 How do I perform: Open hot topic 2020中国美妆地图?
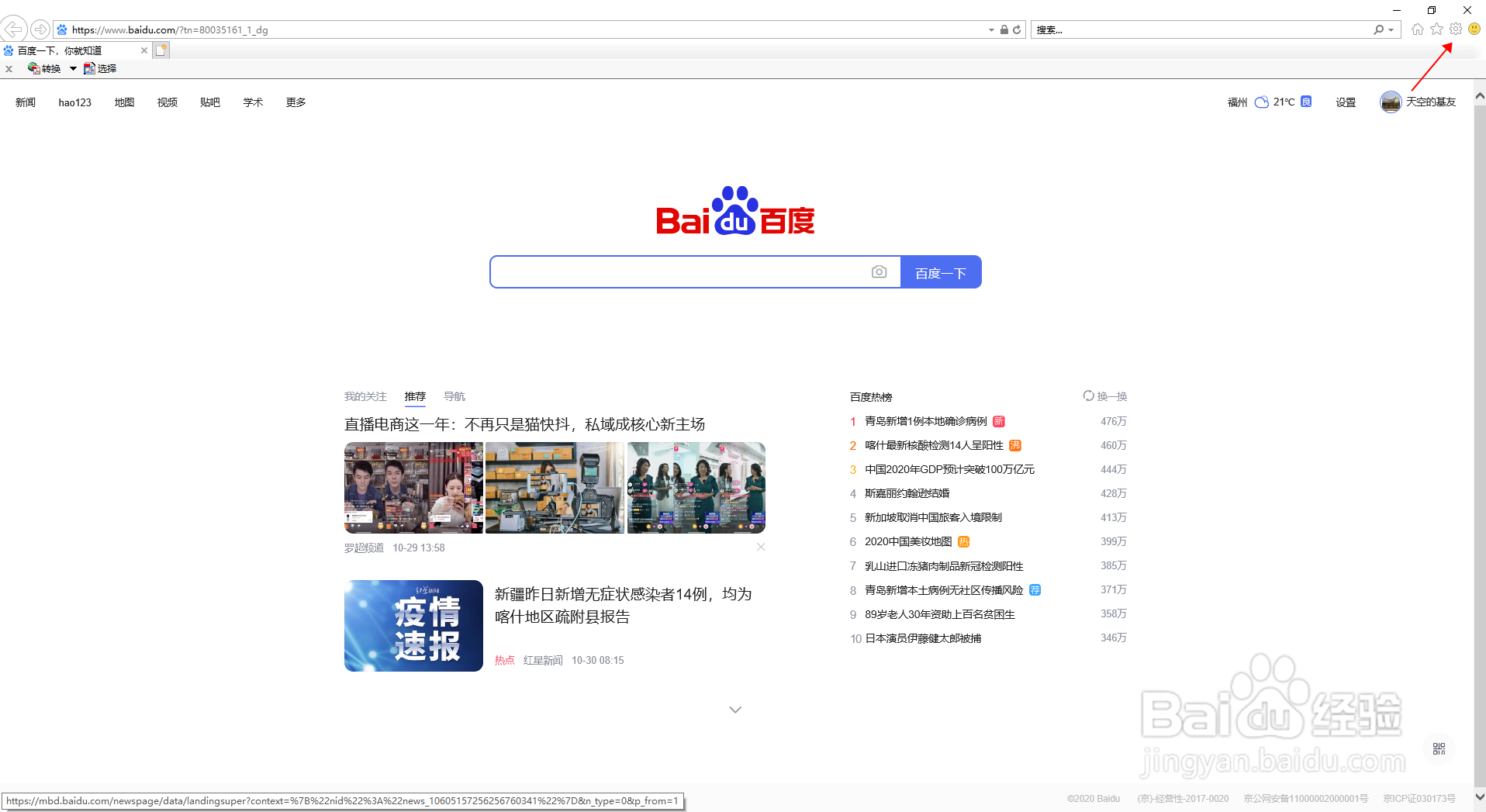908,541
